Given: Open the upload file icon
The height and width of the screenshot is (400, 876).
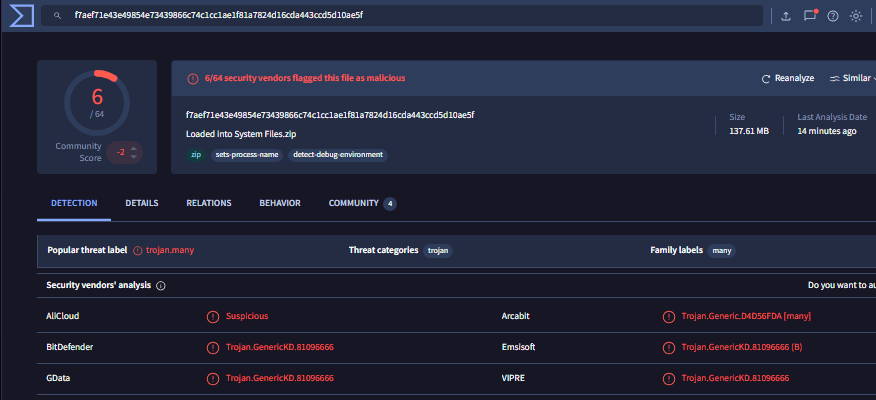Looking at the screenshot, I should [x=785, y=16].
